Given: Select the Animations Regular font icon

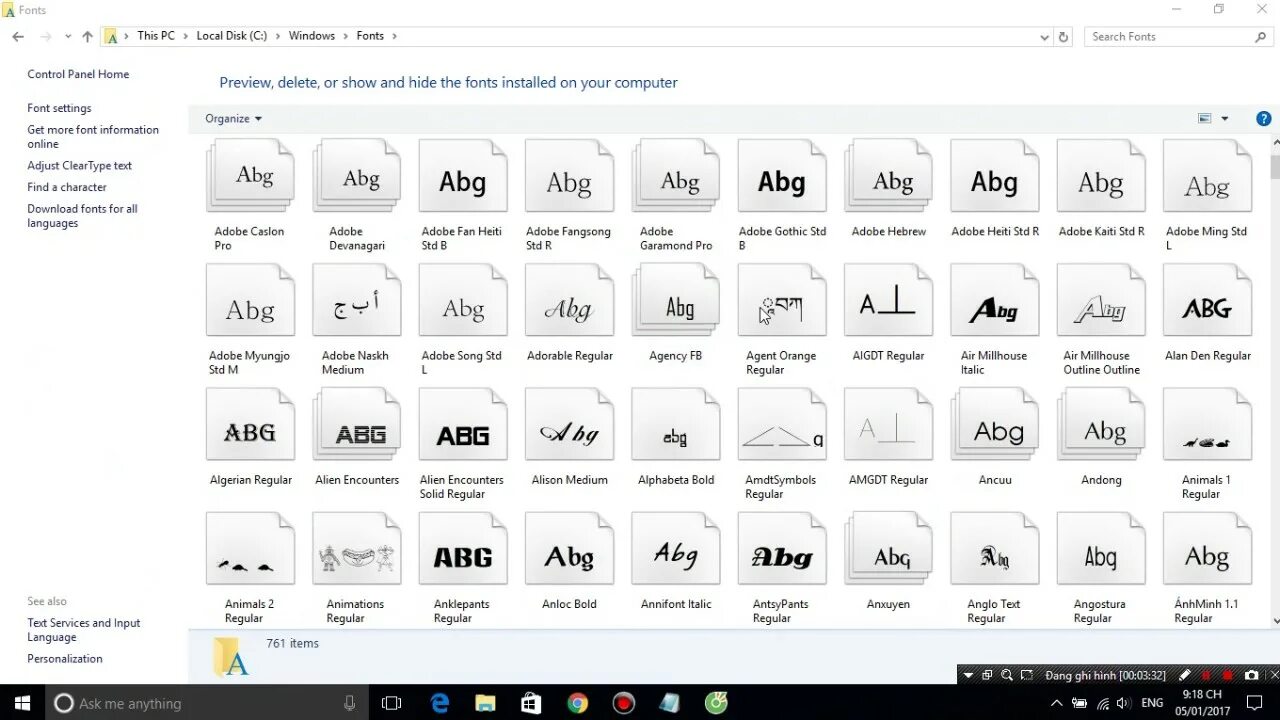Looking at the screenshot, I should pos(356,548).
